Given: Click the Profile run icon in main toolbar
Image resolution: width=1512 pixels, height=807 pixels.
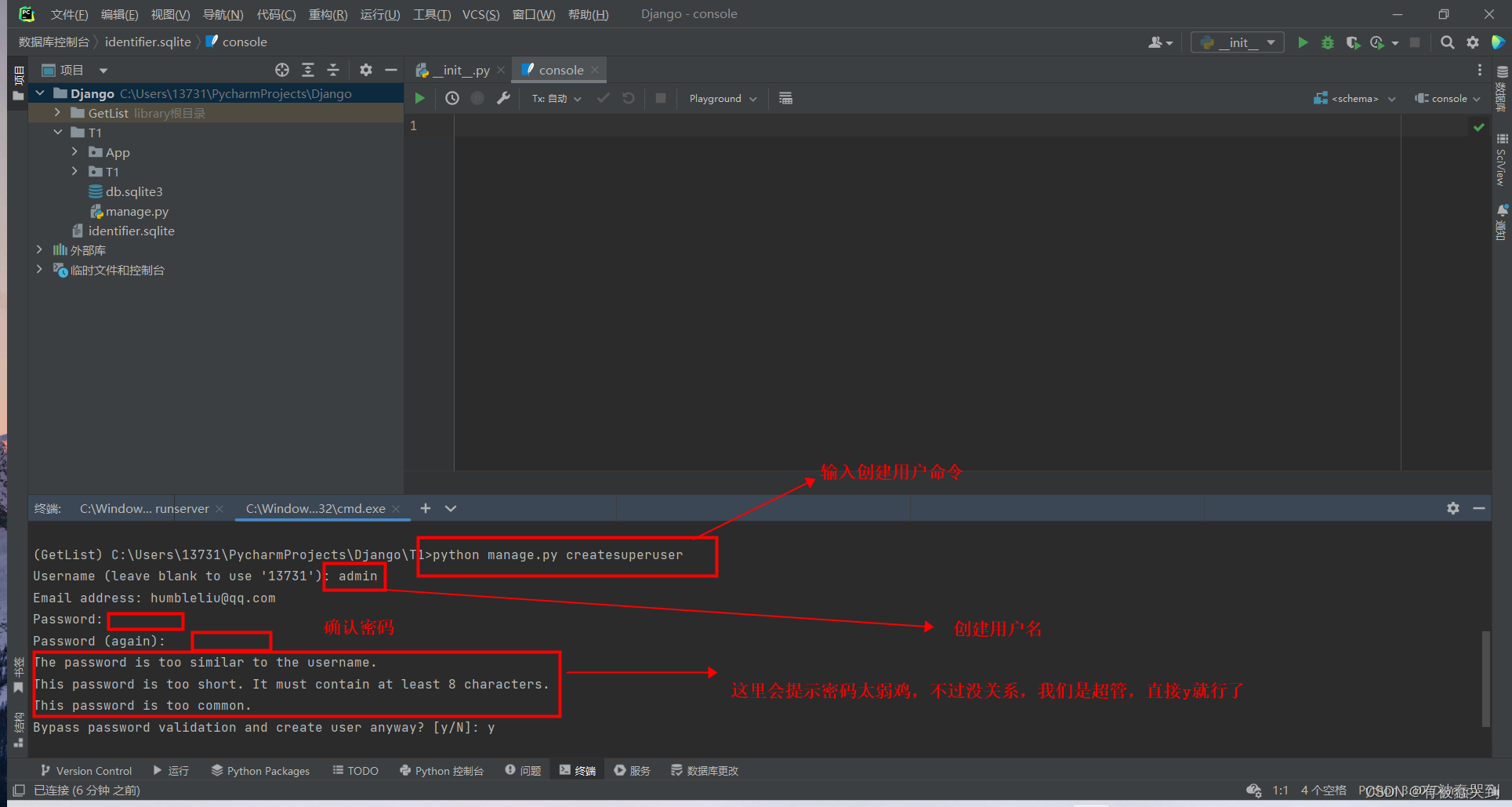Looking at the screenshot, I should click(x=1377, y=42).
